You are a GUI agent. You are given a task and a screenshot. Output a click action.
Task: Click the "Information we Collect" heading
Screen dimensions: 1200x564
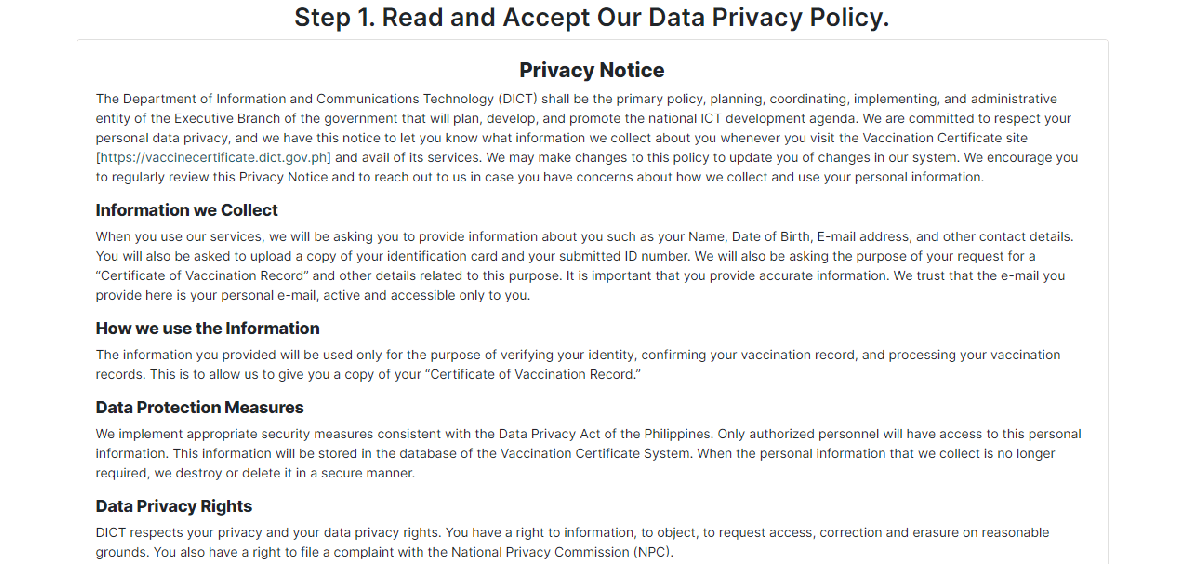[x=187, y=210]
